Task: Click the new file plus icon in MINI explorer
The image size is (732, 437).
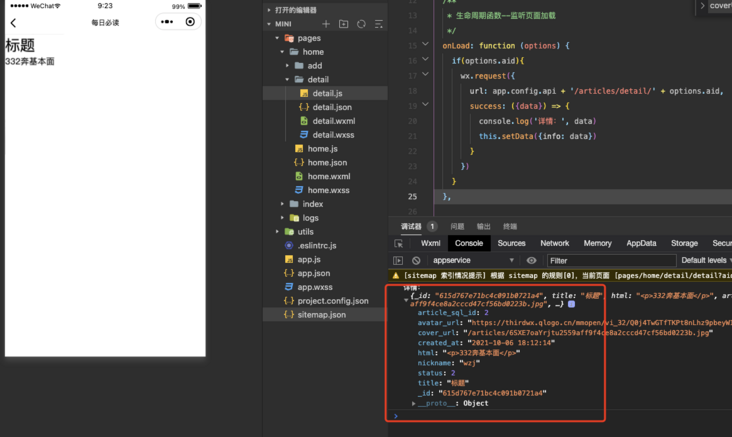Action: coord(326,24)
